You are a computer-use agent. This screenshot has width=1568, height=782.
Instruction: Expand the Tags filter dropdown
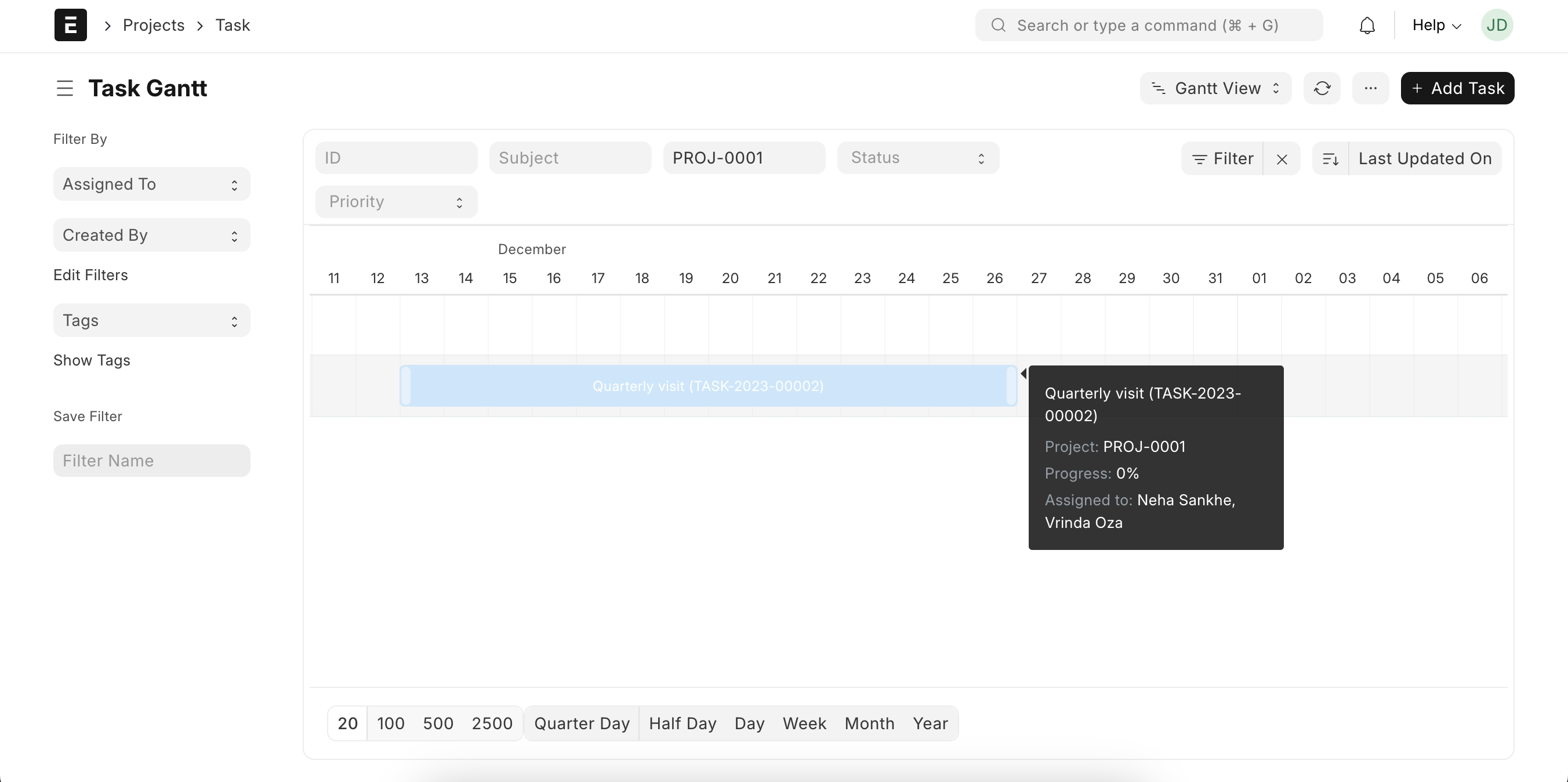click(x=151, y=320)
